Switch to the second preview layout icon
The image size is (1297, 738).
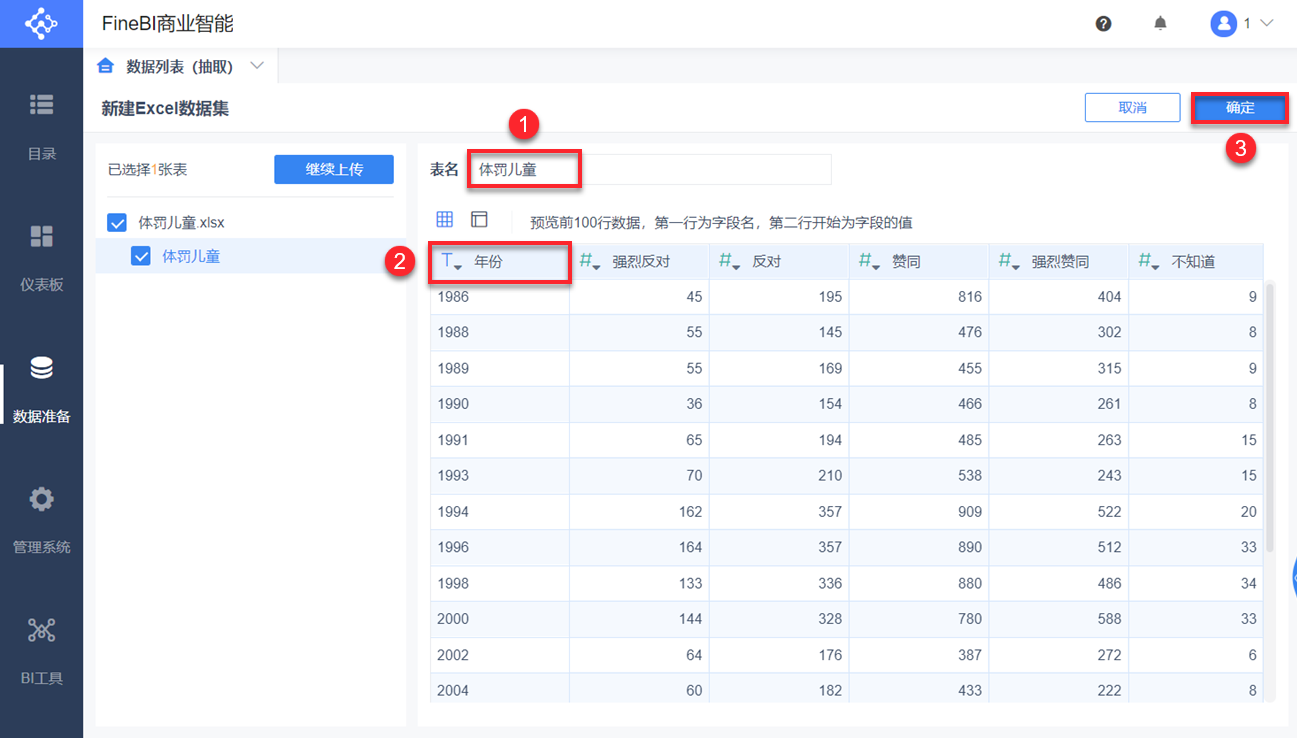pos(479,220)
